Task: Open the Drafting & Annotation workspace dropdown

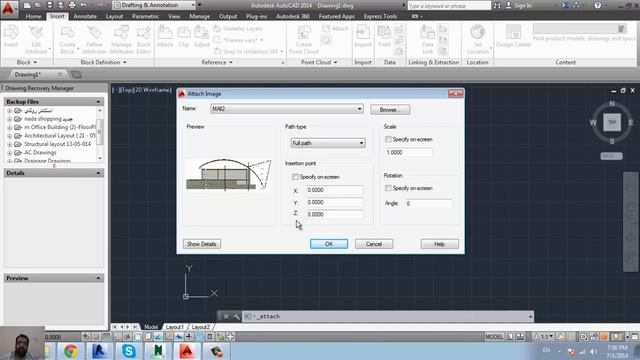Action: (154, 5)
